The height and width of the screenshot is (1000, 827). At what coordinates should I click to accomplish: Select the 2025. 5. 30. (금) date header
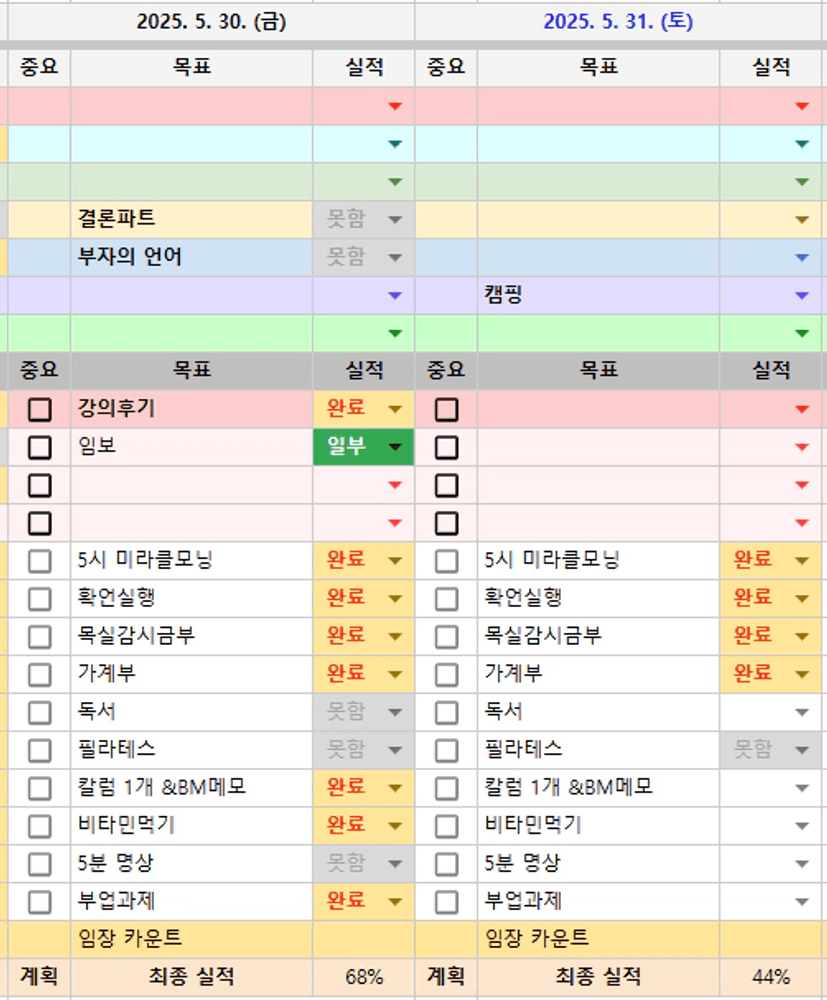211,22
